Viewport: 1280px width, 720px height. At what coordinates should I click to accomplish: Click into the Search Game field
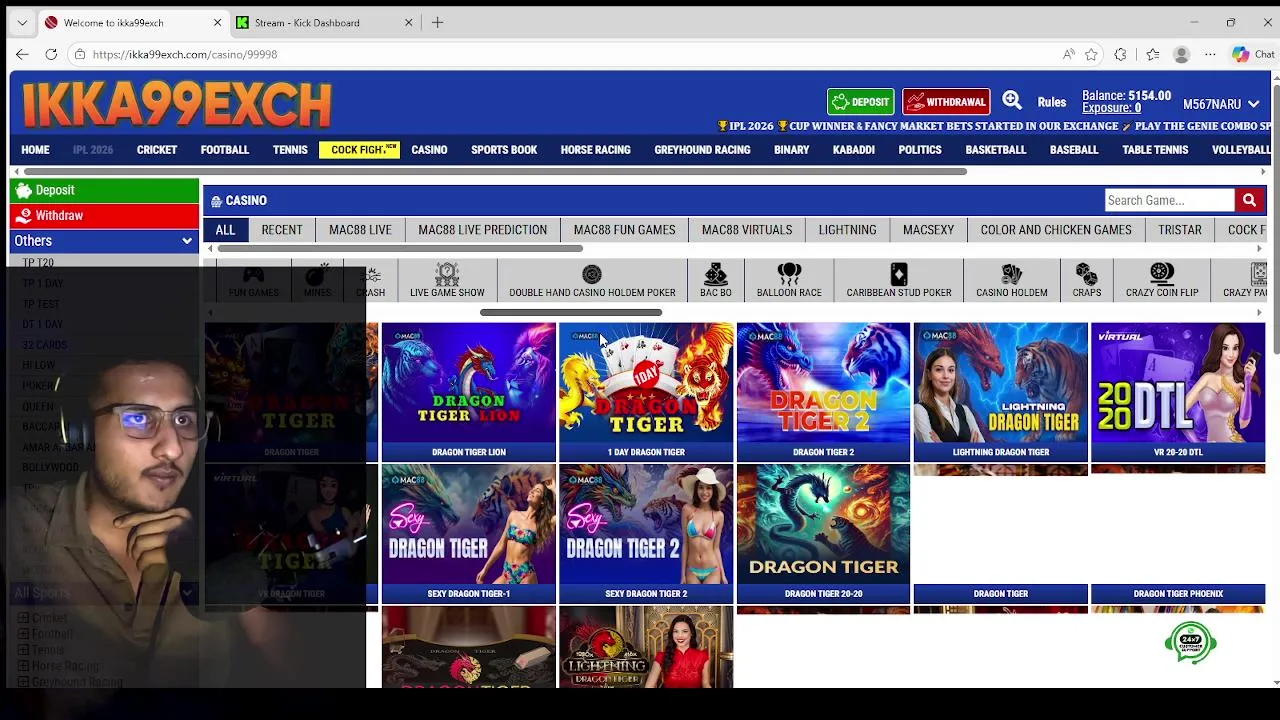coord(1169,200)
